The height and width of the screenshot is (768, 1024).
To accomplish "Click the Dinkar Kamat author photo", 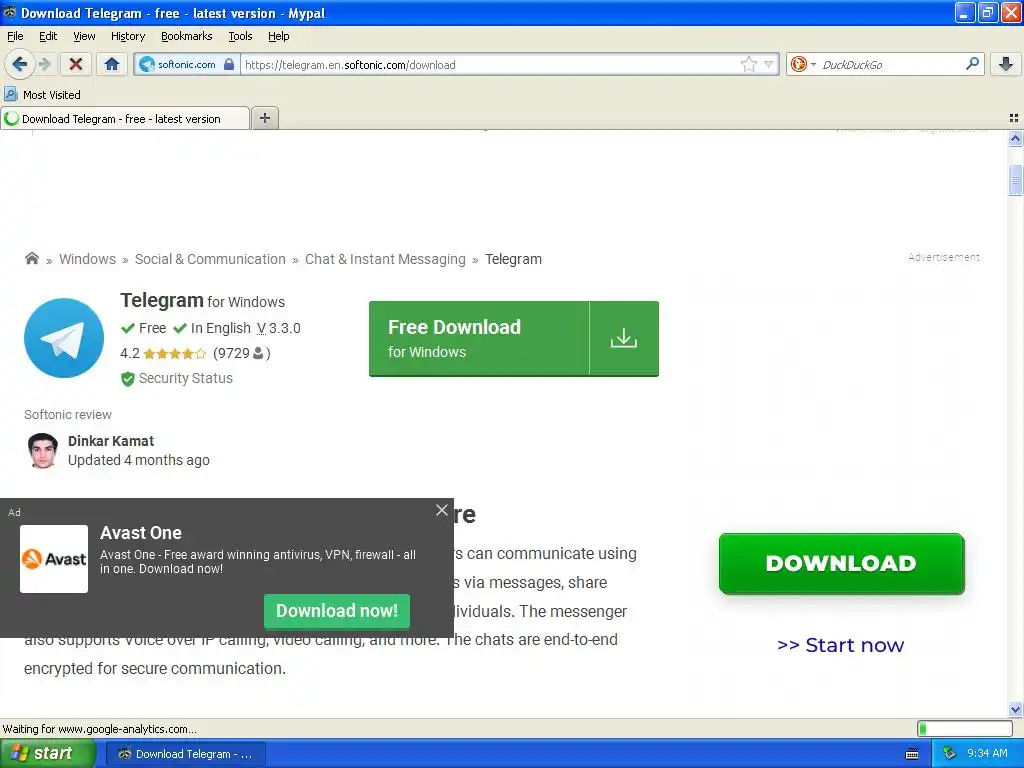I will pyautogui.click(x=42, y=451).
